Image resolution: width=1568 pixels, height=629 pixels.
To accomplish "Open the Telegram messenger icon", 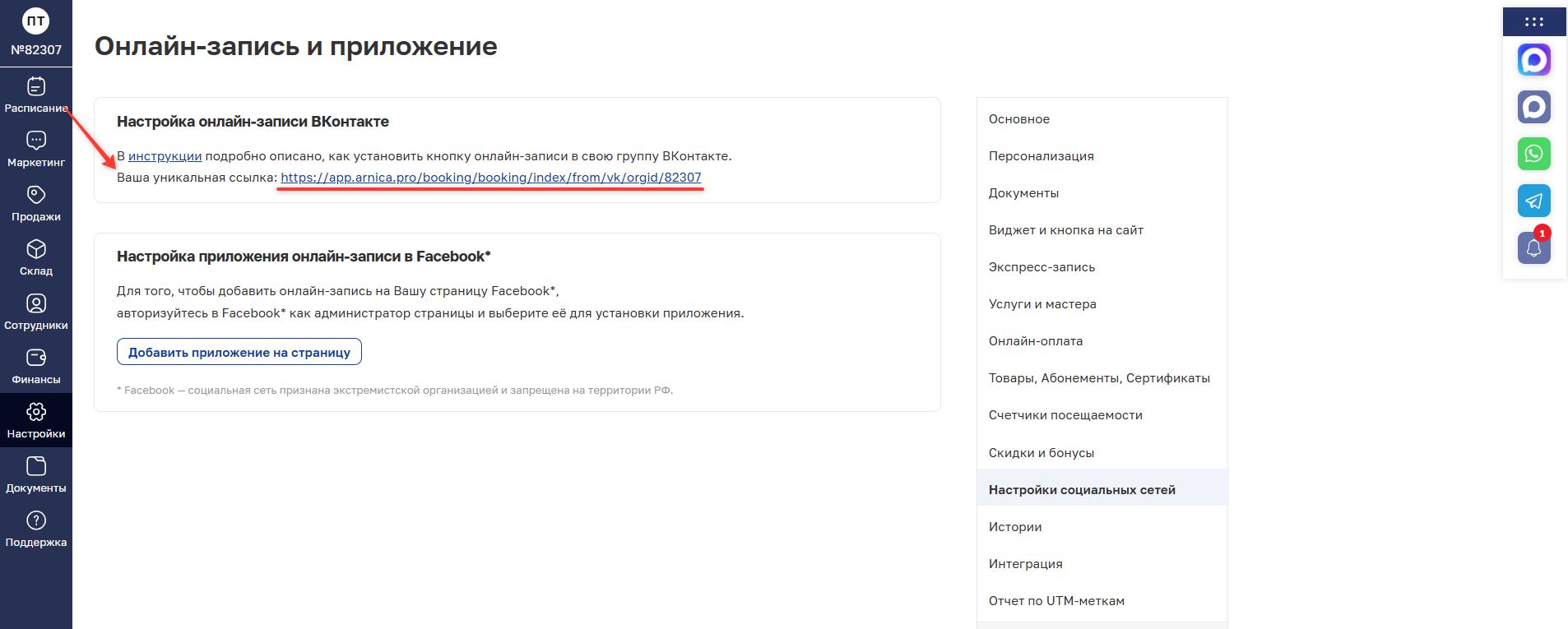I will tap(1533, 201).
